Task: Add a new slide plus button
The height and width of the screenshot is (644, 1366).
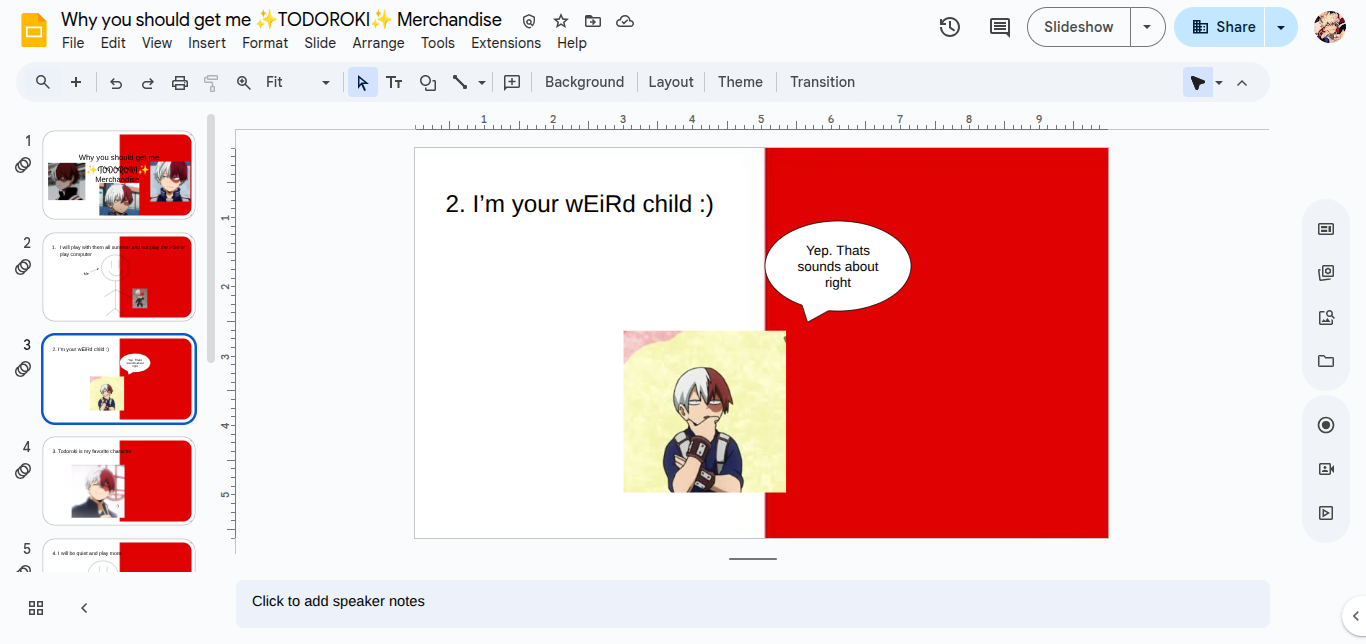Action: [76, 82]
